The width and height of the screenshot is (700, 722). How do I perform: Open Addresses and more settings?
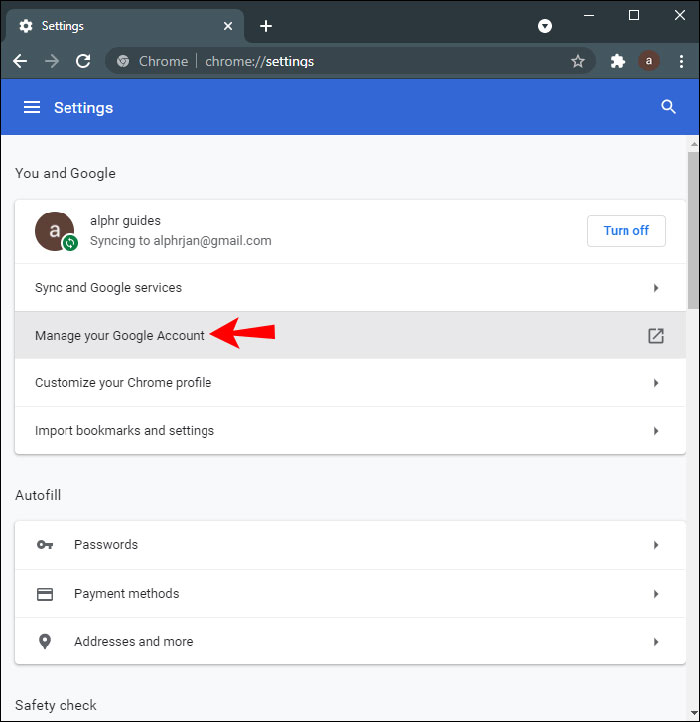[350, 642]
